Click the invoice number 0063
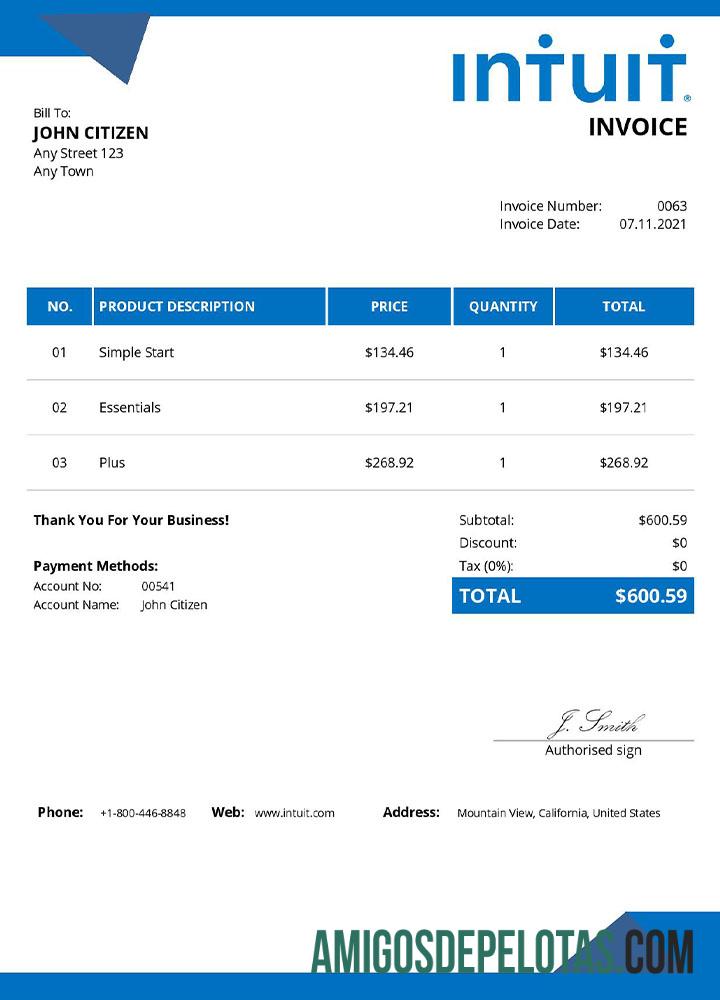720x1000 pixels. [x=672, y=206]
